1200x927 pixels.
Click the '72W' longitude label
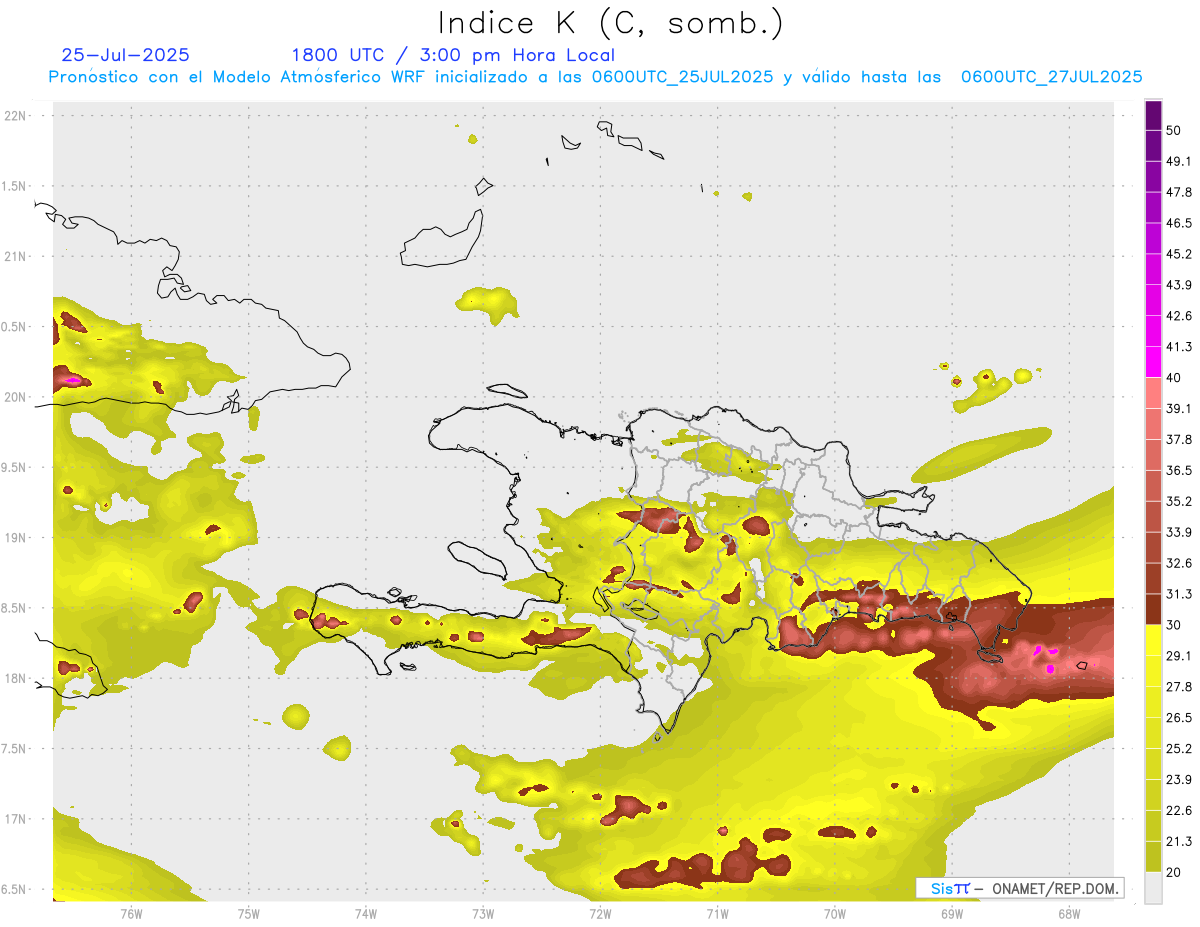[x=600, y=913]
